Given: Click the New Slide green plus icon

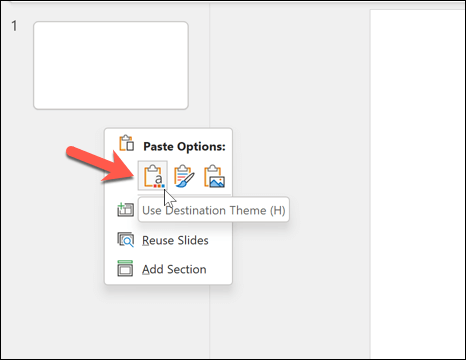Looking at the screenshot, I should [x=125, y=210].
